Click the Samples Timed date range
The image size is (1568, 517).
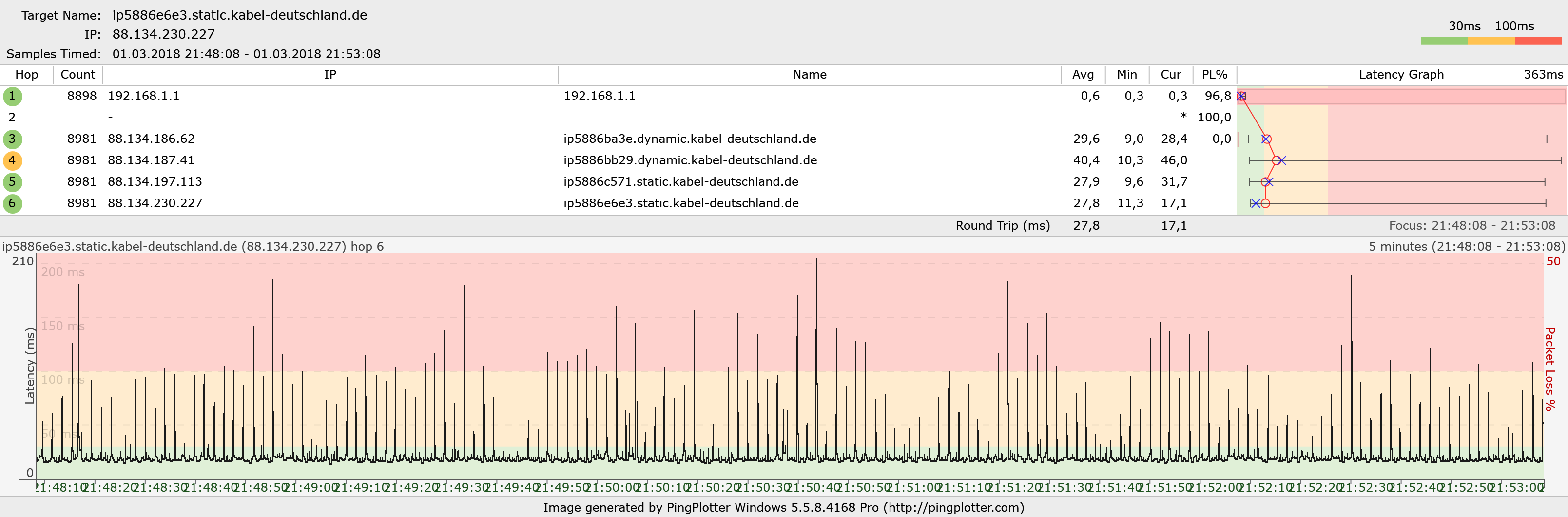(247, 54)
